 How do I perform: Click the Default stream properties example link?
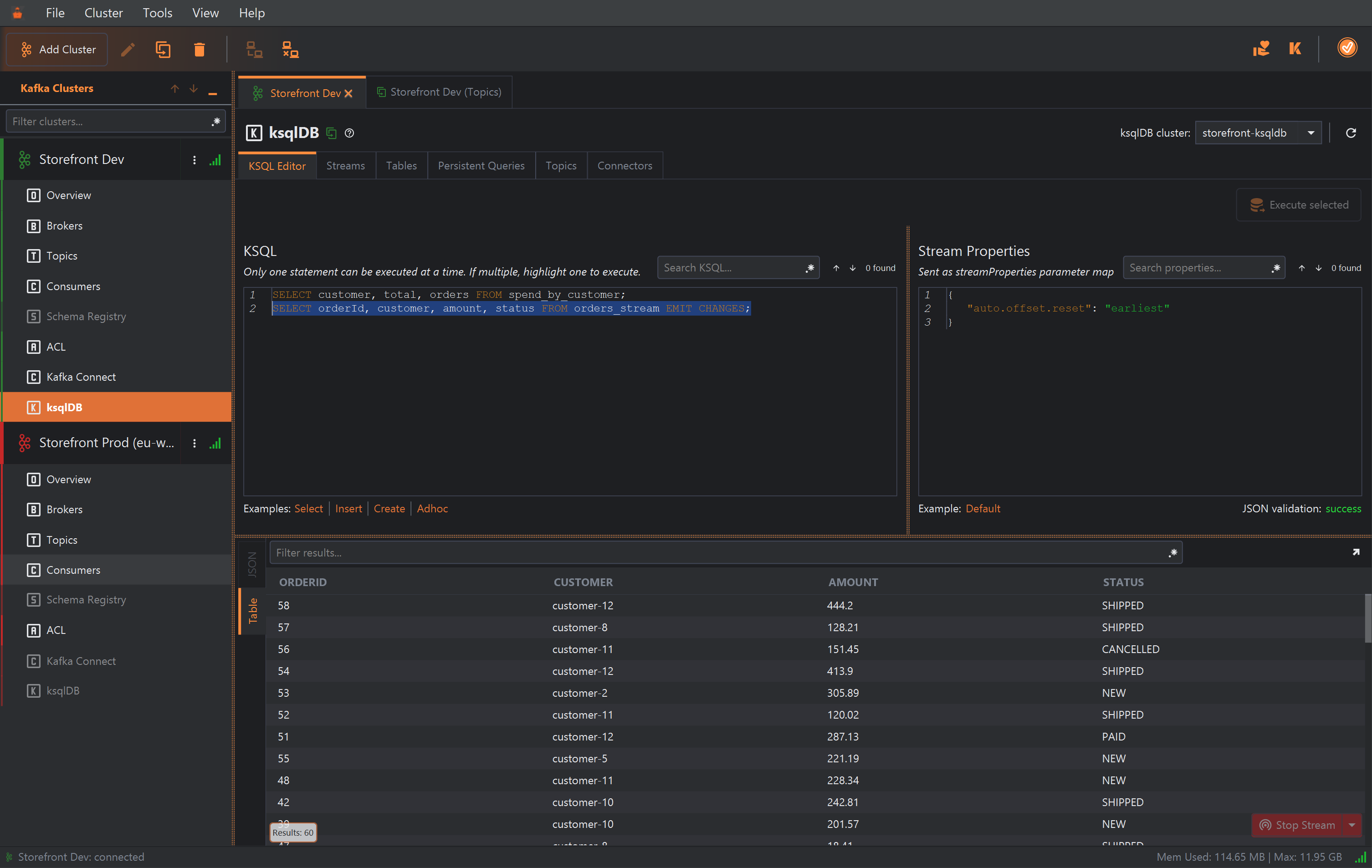982,509
